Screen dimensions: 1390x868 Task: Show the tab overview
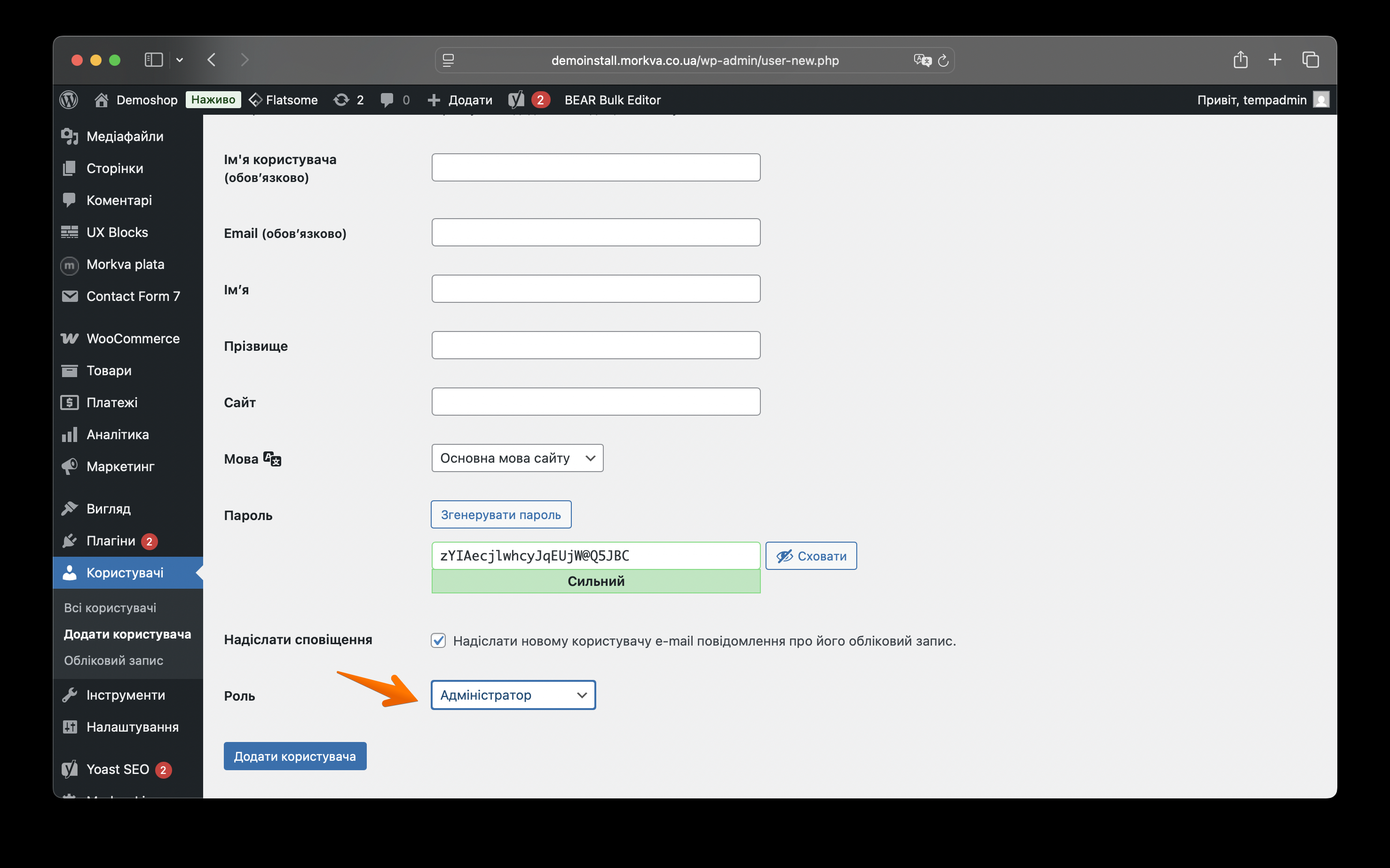(1311, 60)
